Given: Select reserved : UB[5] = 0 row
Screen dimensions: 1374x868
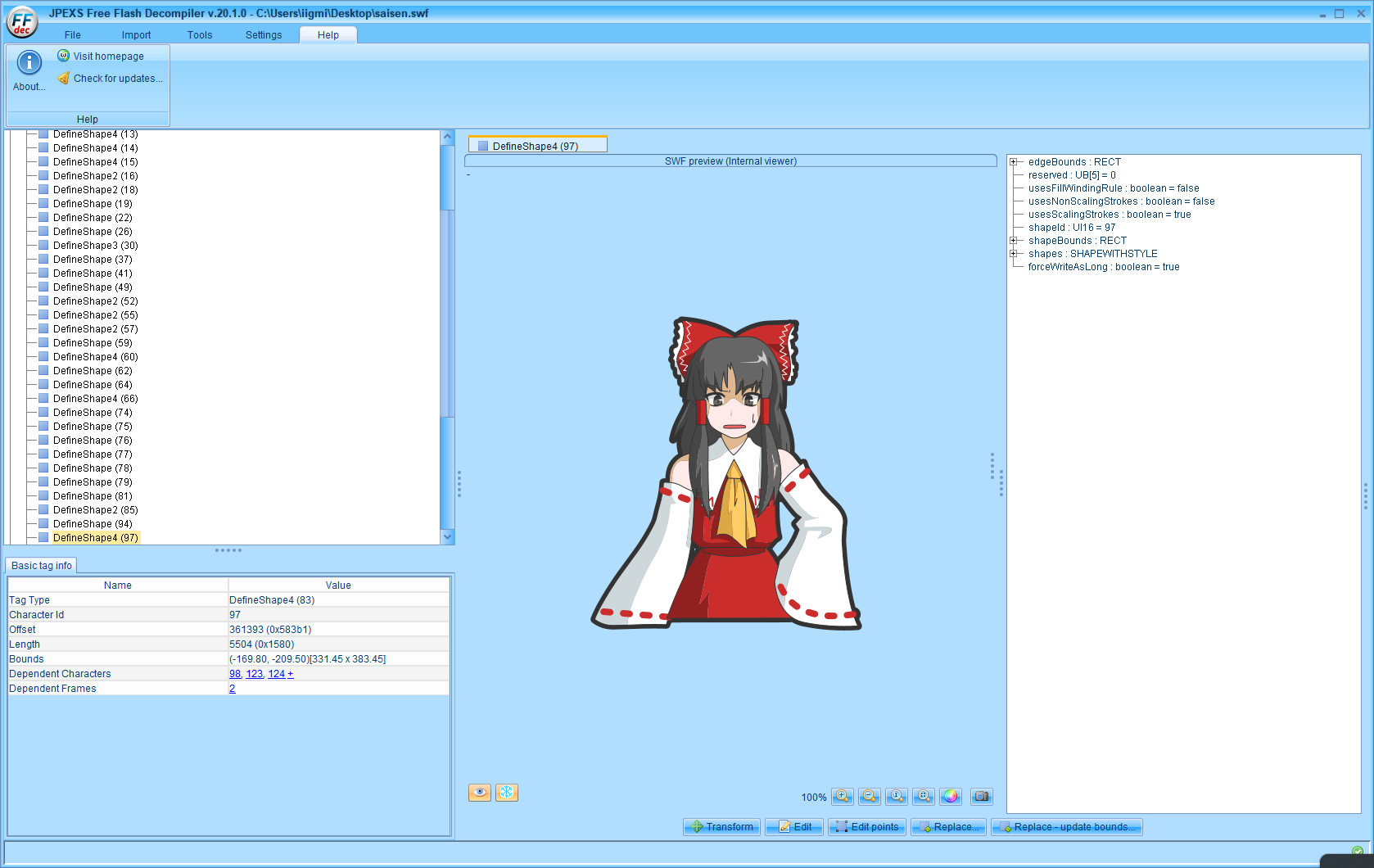Looking at the screenshot, I should (x=1072, y=175).
